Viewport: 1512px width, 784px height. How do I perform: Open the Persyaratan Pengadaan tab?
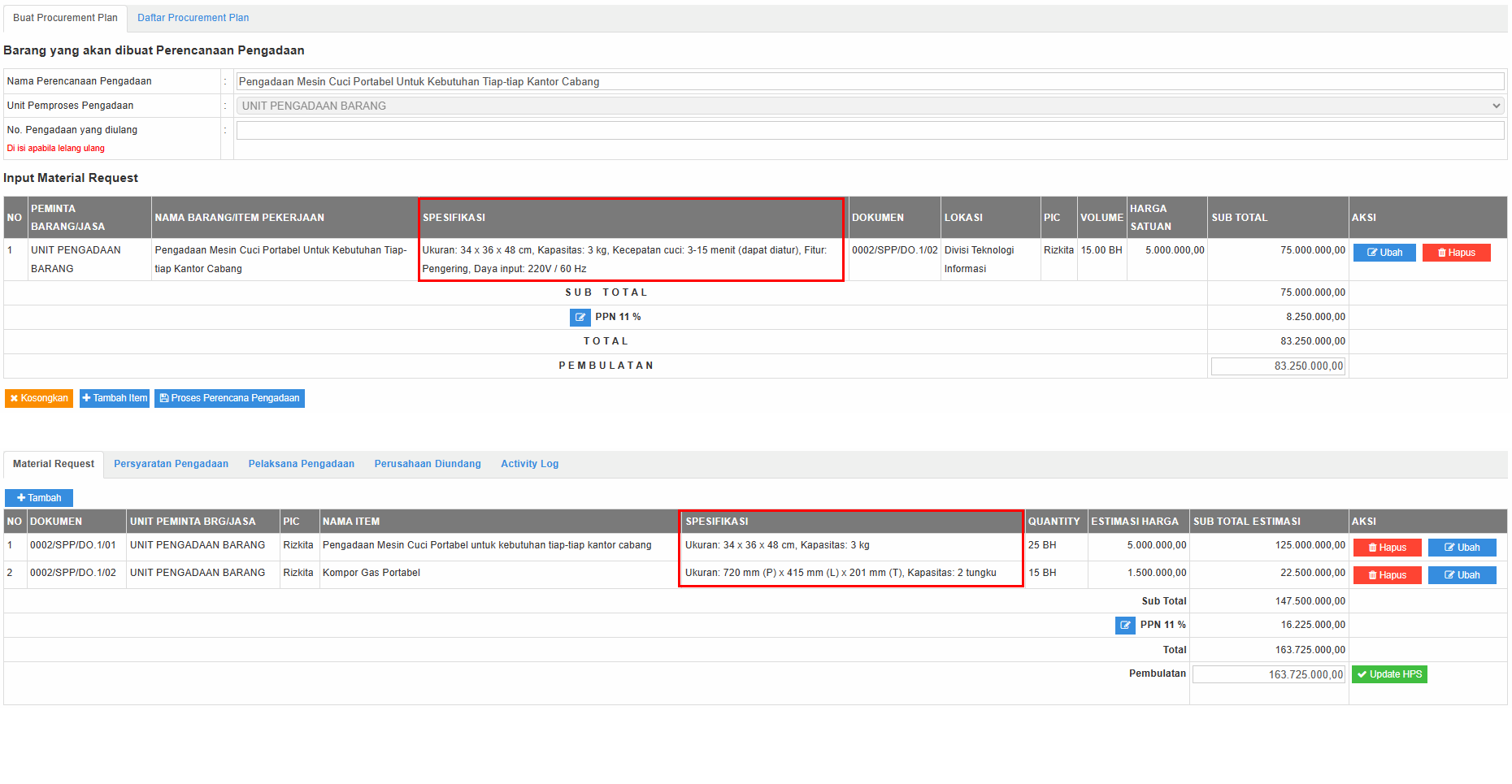click(x=171, y=464)
